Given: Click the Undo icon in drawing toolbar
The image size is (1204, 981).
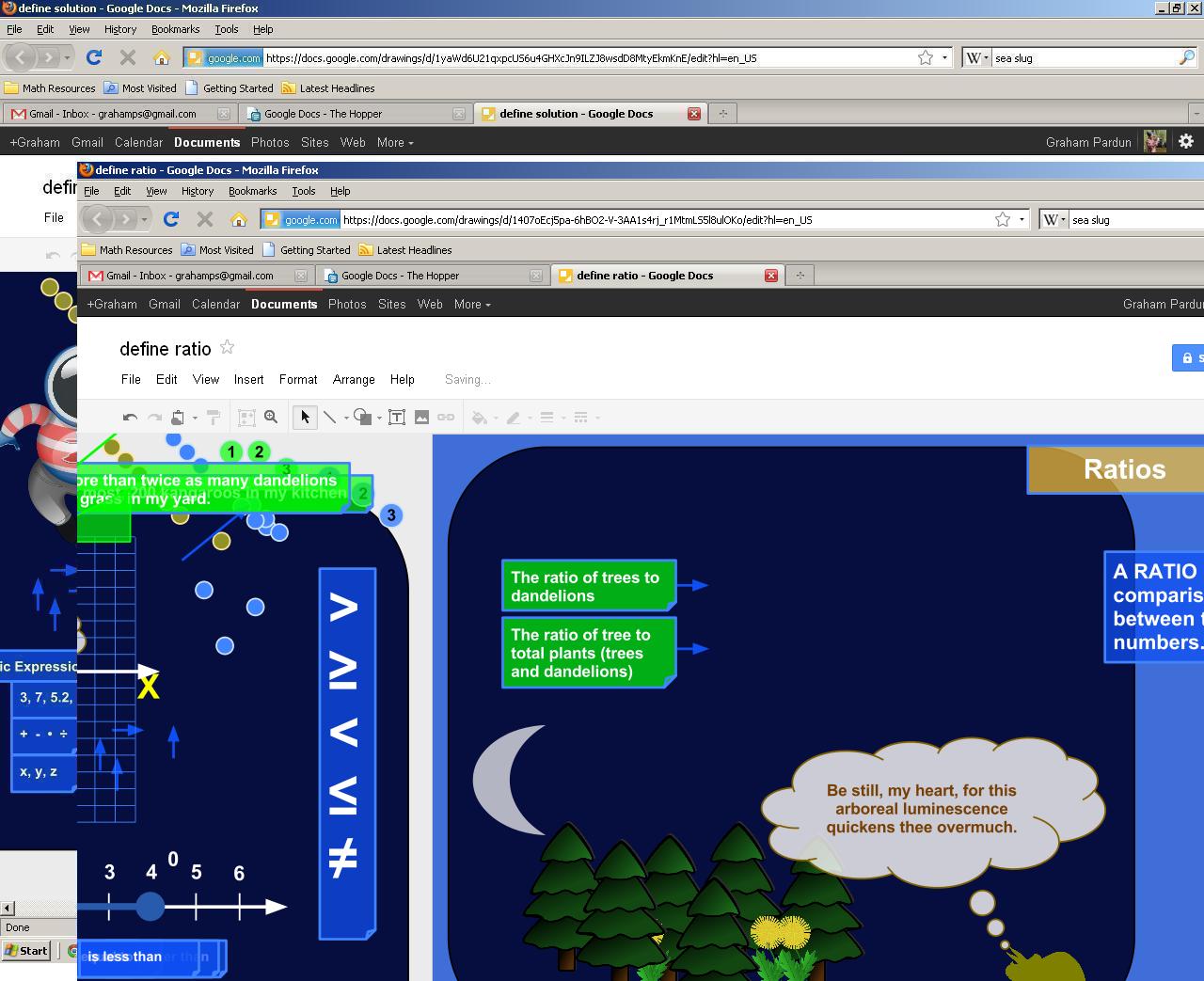Looking at the screenshot, I should point(131,418).
